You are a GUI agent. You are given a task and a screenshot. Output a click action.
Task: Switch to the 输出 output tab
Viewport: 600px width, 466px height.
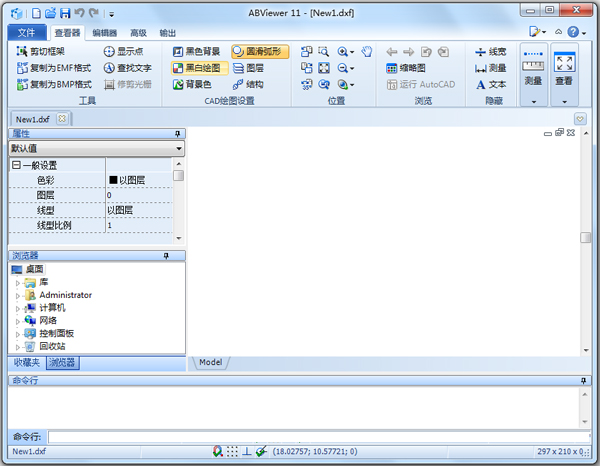tap(168, 33)
